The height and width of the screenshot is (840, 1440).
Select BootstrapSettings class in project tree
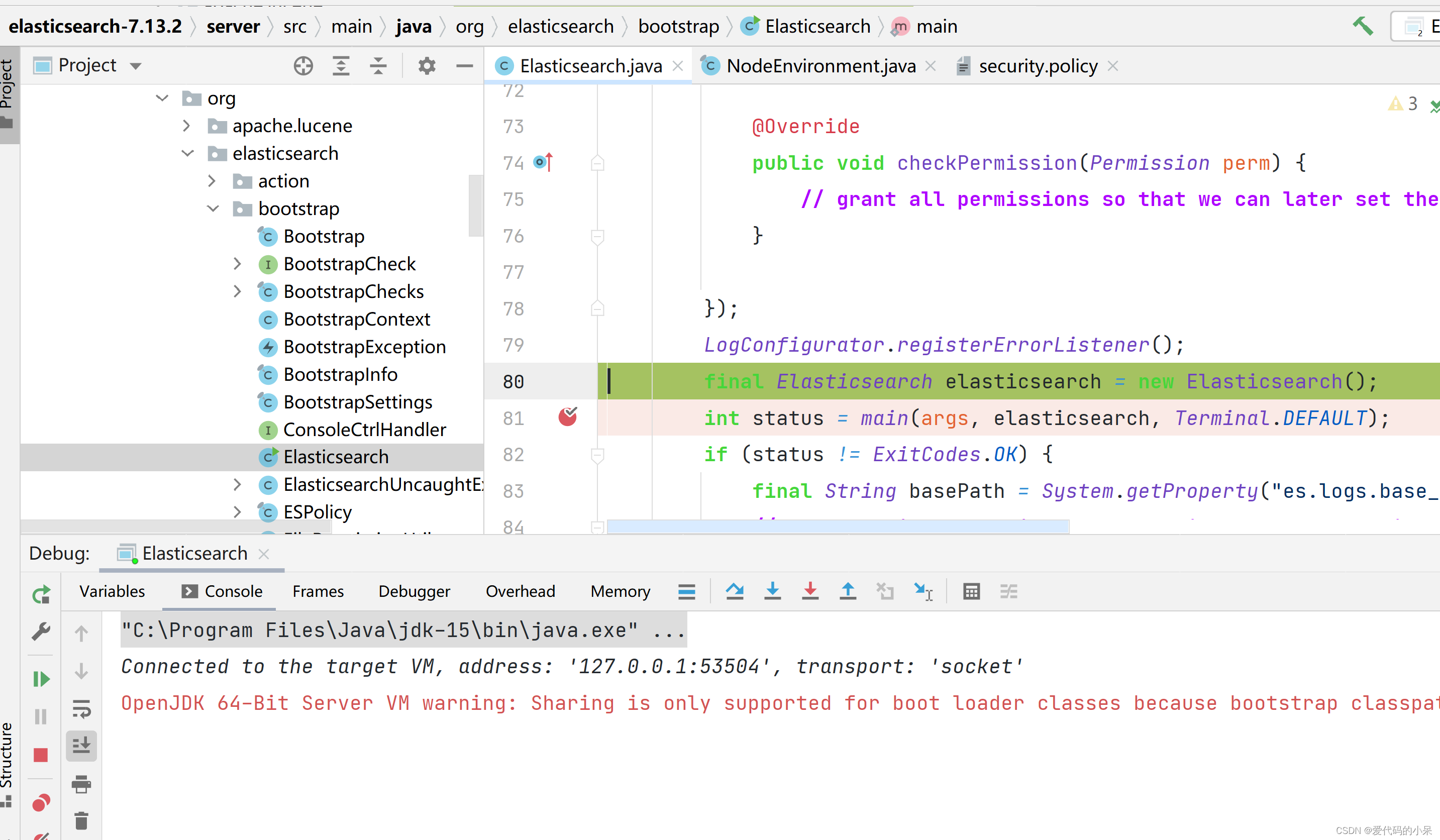357,402
